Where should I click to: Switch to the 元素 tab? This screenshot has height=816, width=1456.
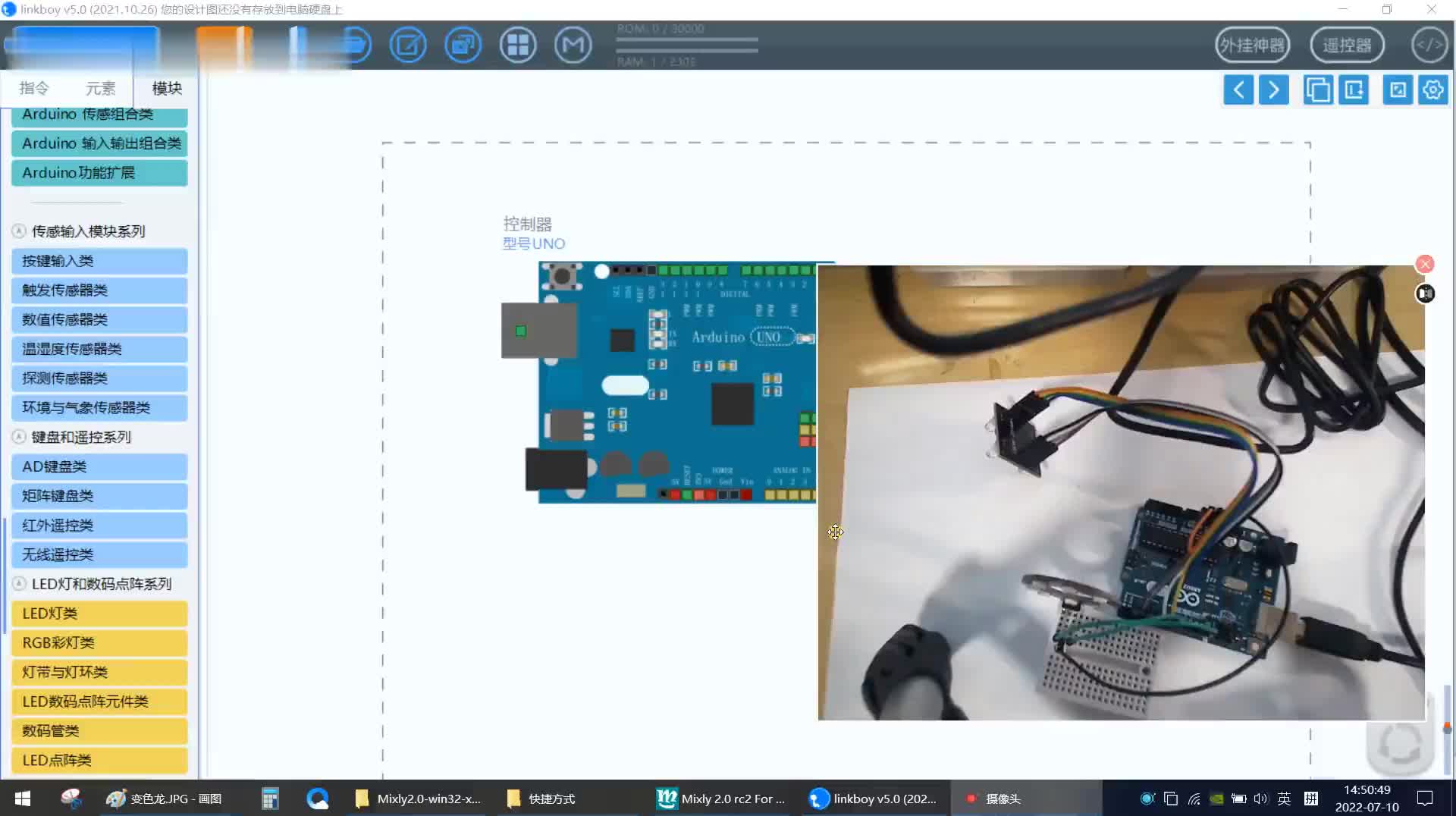click(x=100, y=88)
